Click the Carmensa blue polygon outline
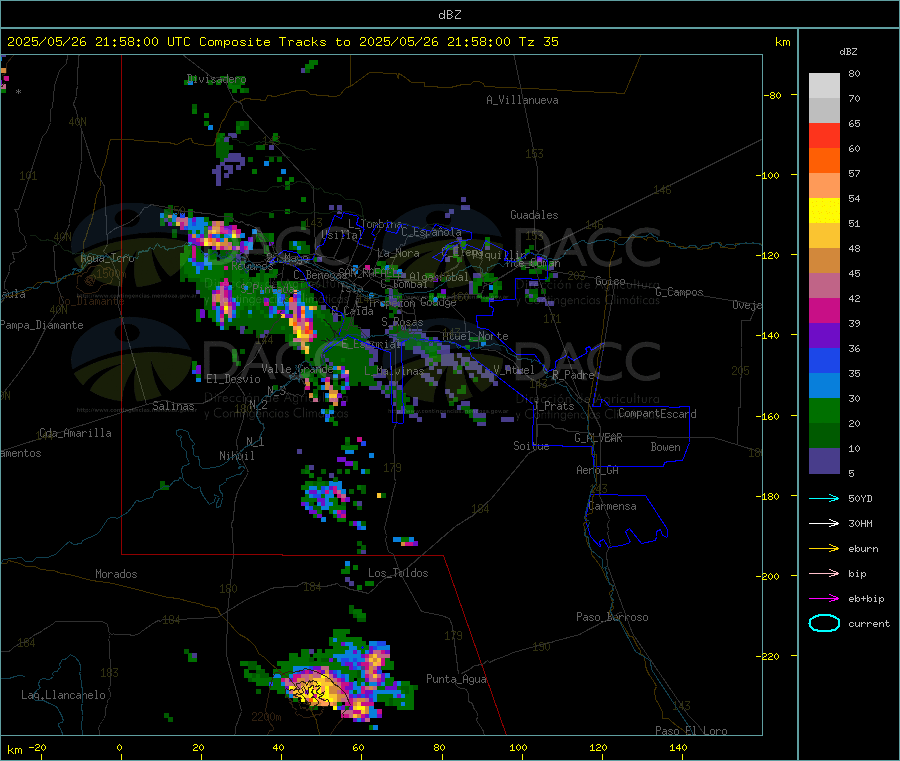Viewport: 900px width, 761px height. (626, 521)
